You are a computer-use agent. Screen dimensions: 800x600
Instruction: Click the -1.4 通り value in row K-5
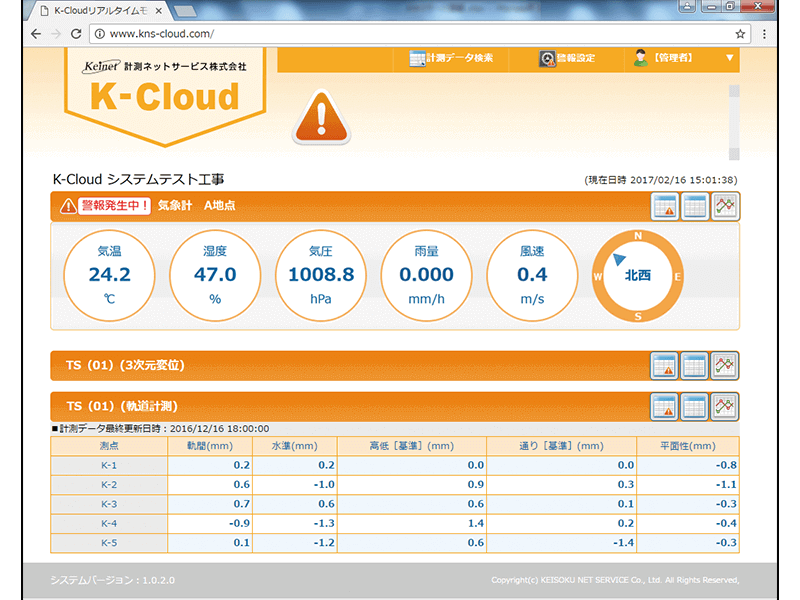point(623,543)
